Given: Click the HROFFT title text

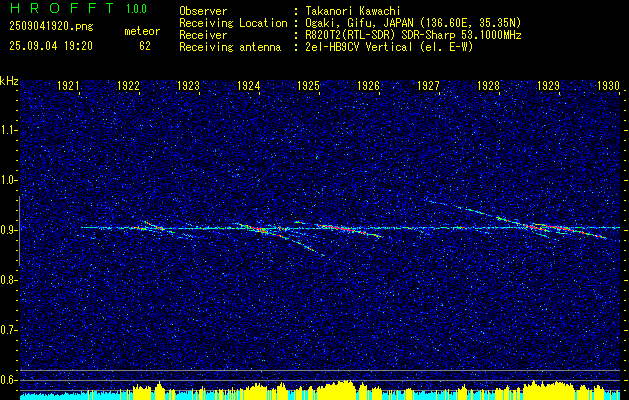Looking at the screenshot, I should (62, 8).
